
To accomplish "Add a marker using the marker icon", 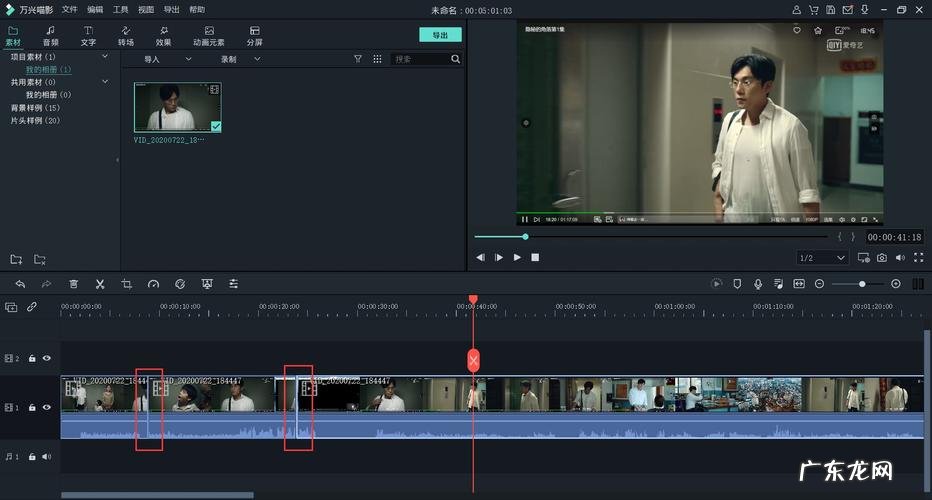I will 737,284.
